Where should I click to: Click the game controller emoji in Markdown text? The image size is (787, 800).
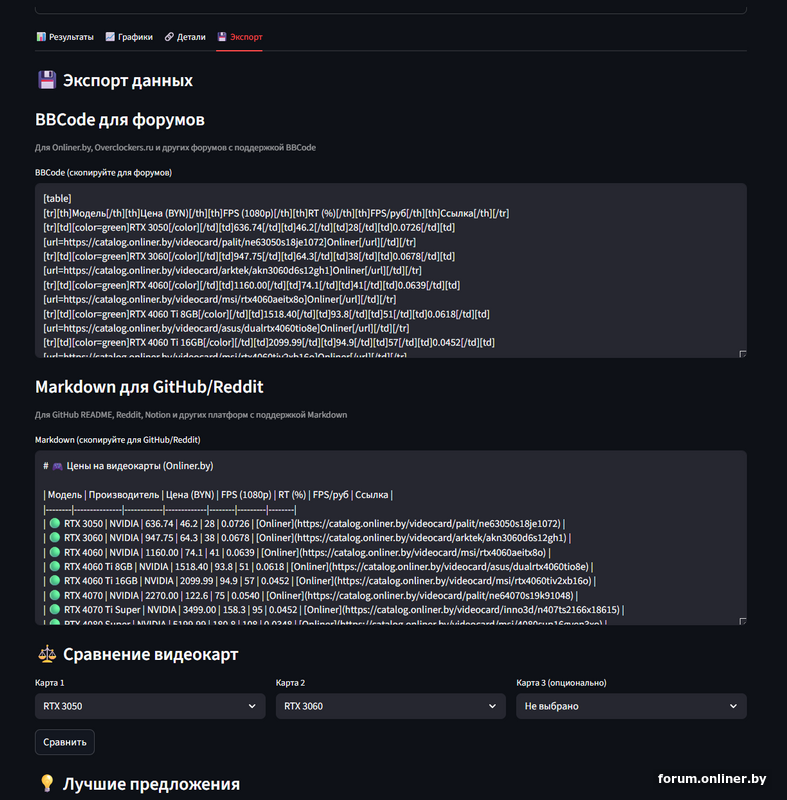point(58,466)
